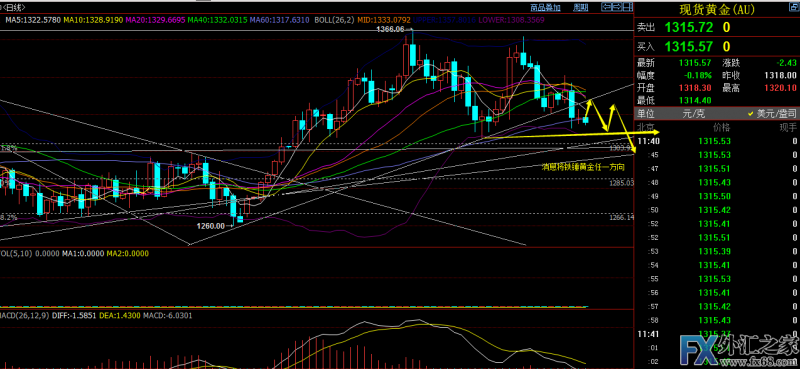Click the 幅度 value -0.18%
This screenshot has width=800, height=369.
698,75
